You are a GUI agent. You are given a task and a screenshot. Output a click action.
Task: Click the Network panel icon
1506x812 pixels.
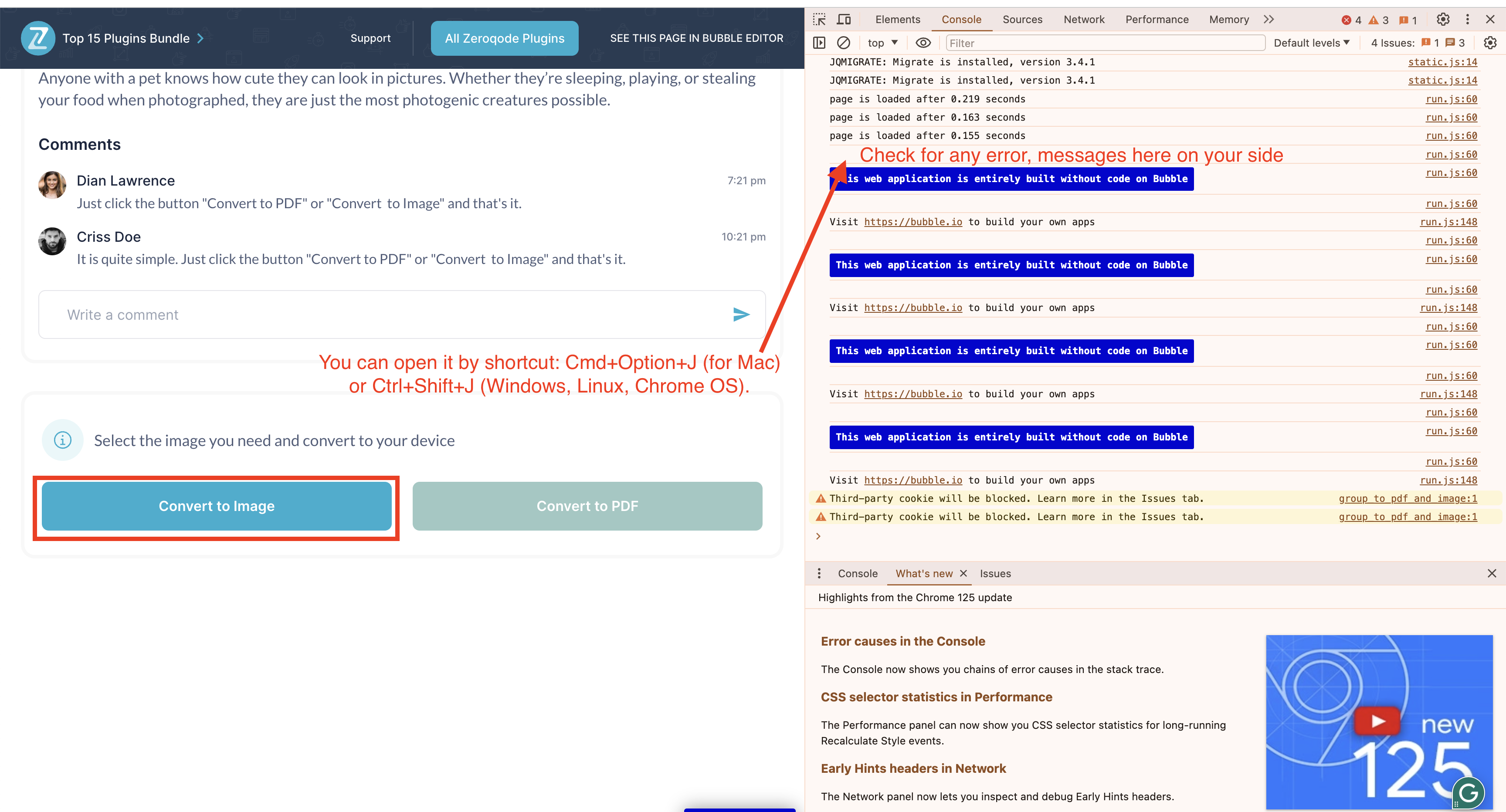(1086, 20)
